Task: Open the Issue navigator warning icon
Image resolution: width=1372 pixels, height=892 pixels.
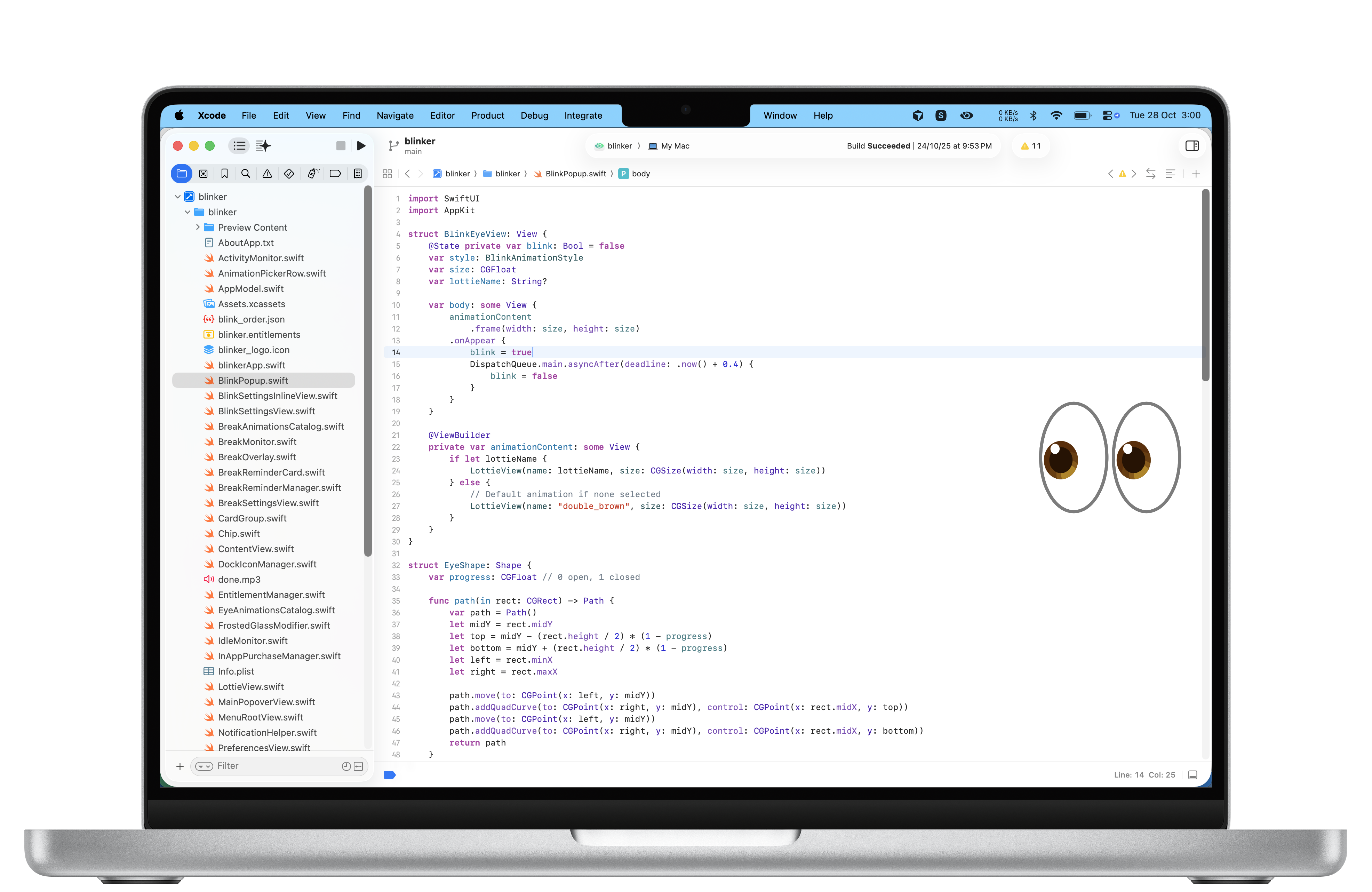Action: (x=267, y=174)
